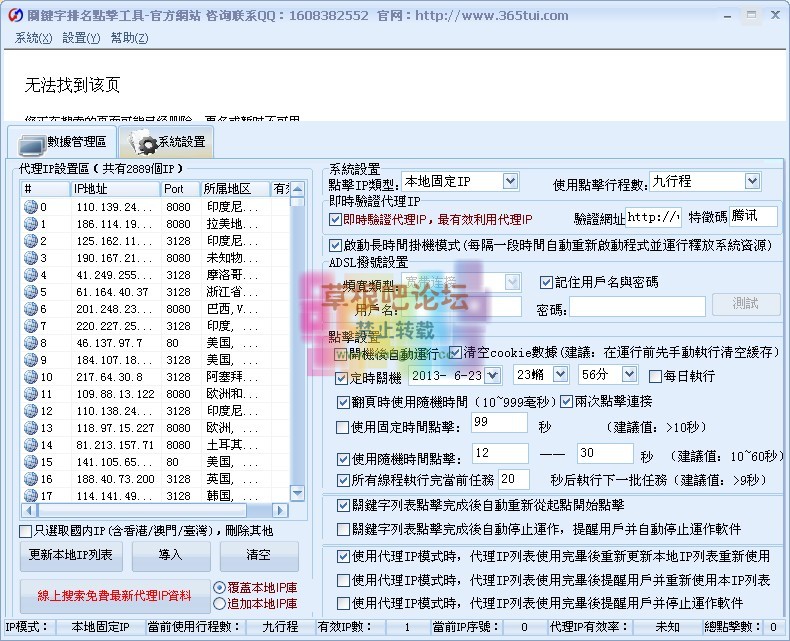Click IP list horizontal scrollbar thumb

[x=141, y=510]
